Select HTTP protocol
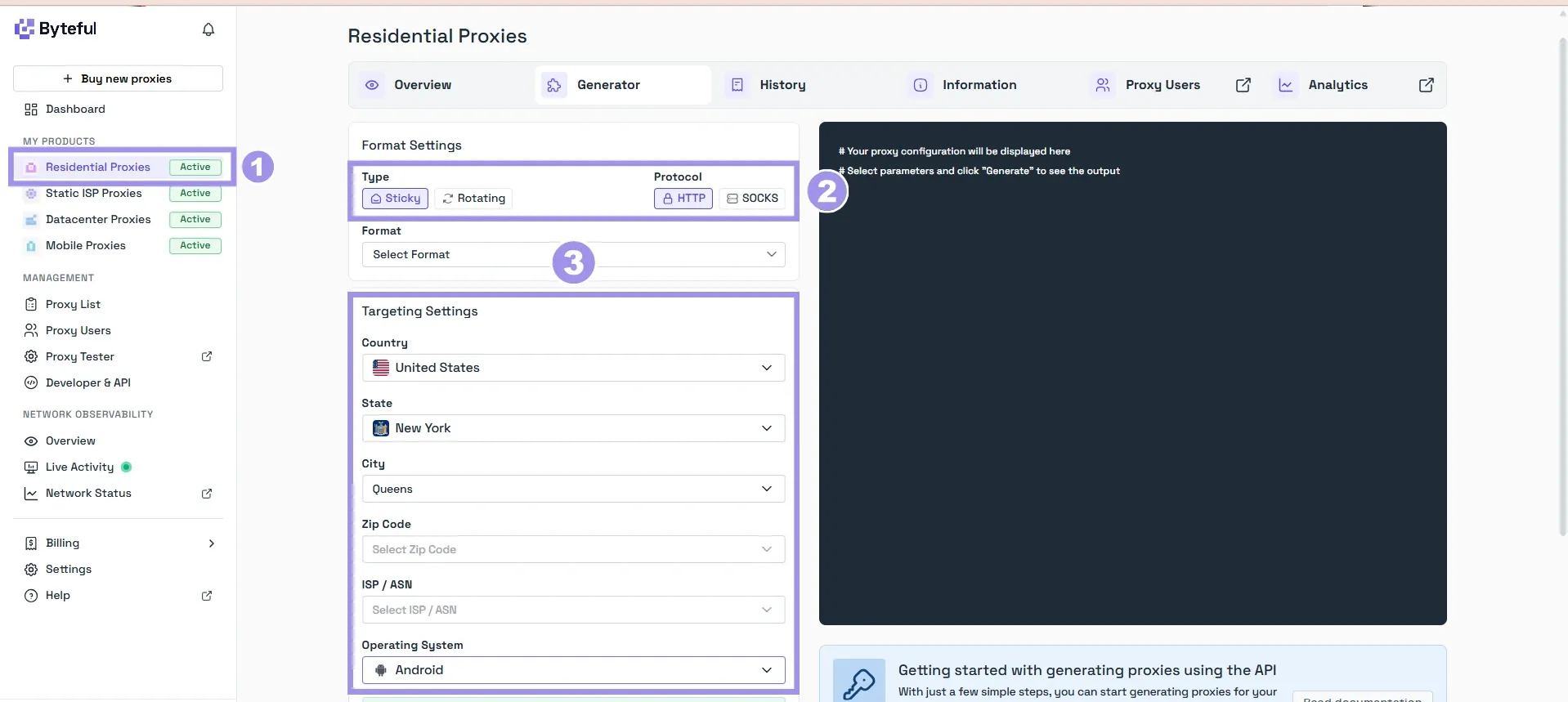Screen dimensions: 1568x702 [683, 199]
